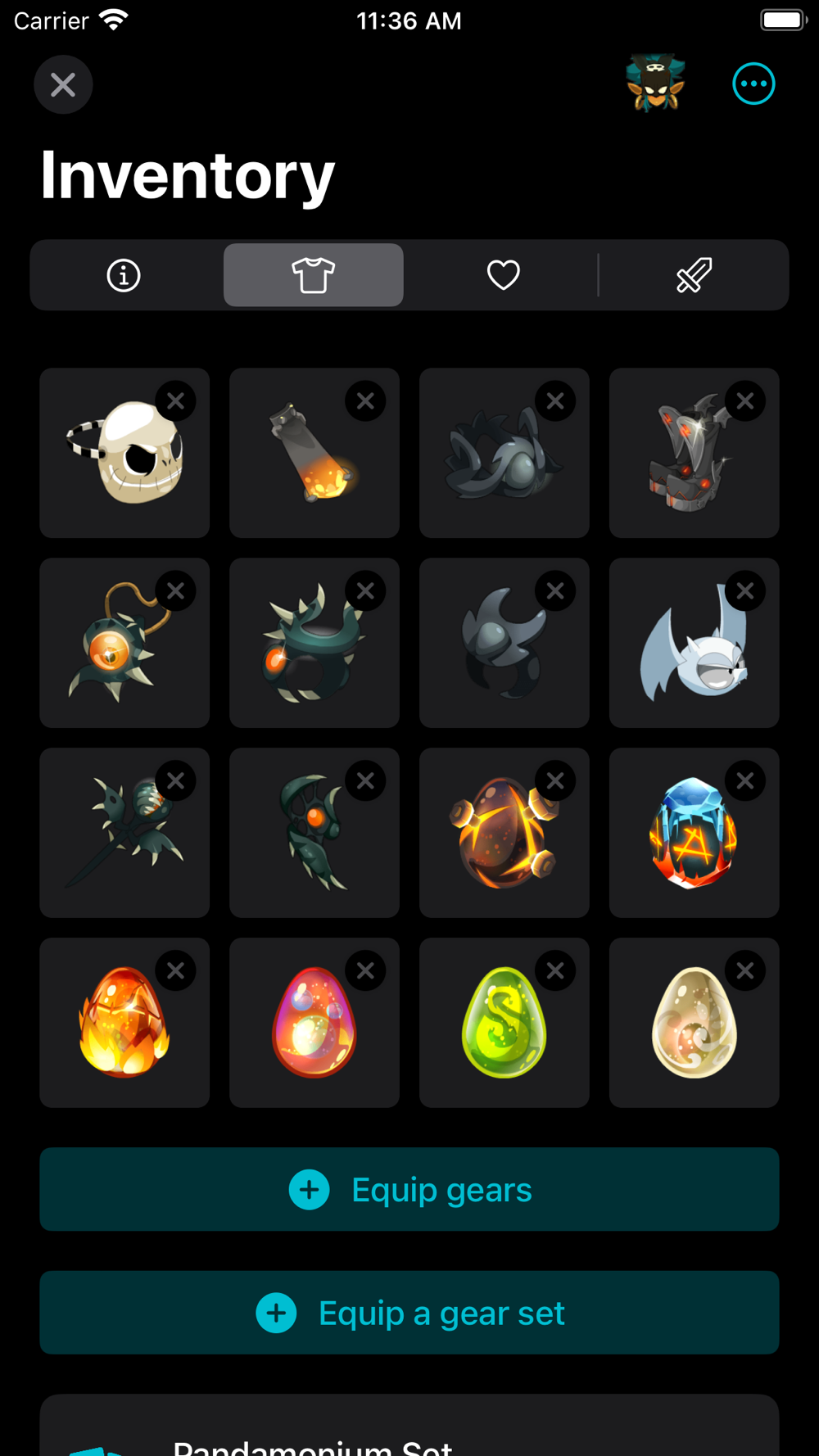Tap the Equip a gear set button
This screenshot has width=819, height=1456.
pos(409,1313)
